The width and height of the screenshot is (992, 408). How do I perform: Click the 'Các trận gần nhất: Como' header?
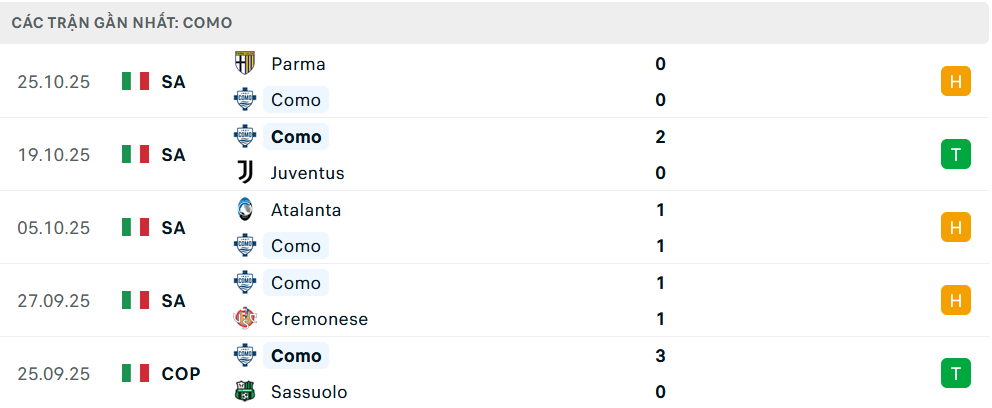click(x=125, y=22)
